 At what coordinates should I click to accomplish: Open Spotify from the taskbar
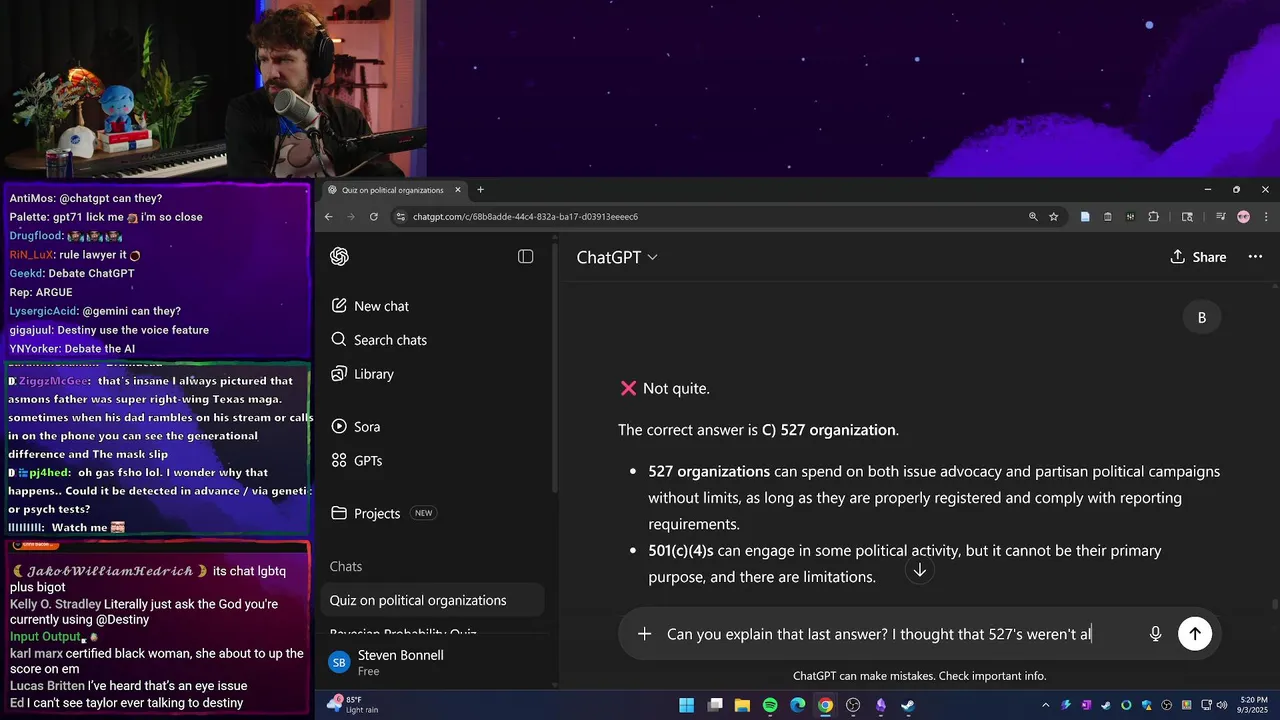pos(770,705)
